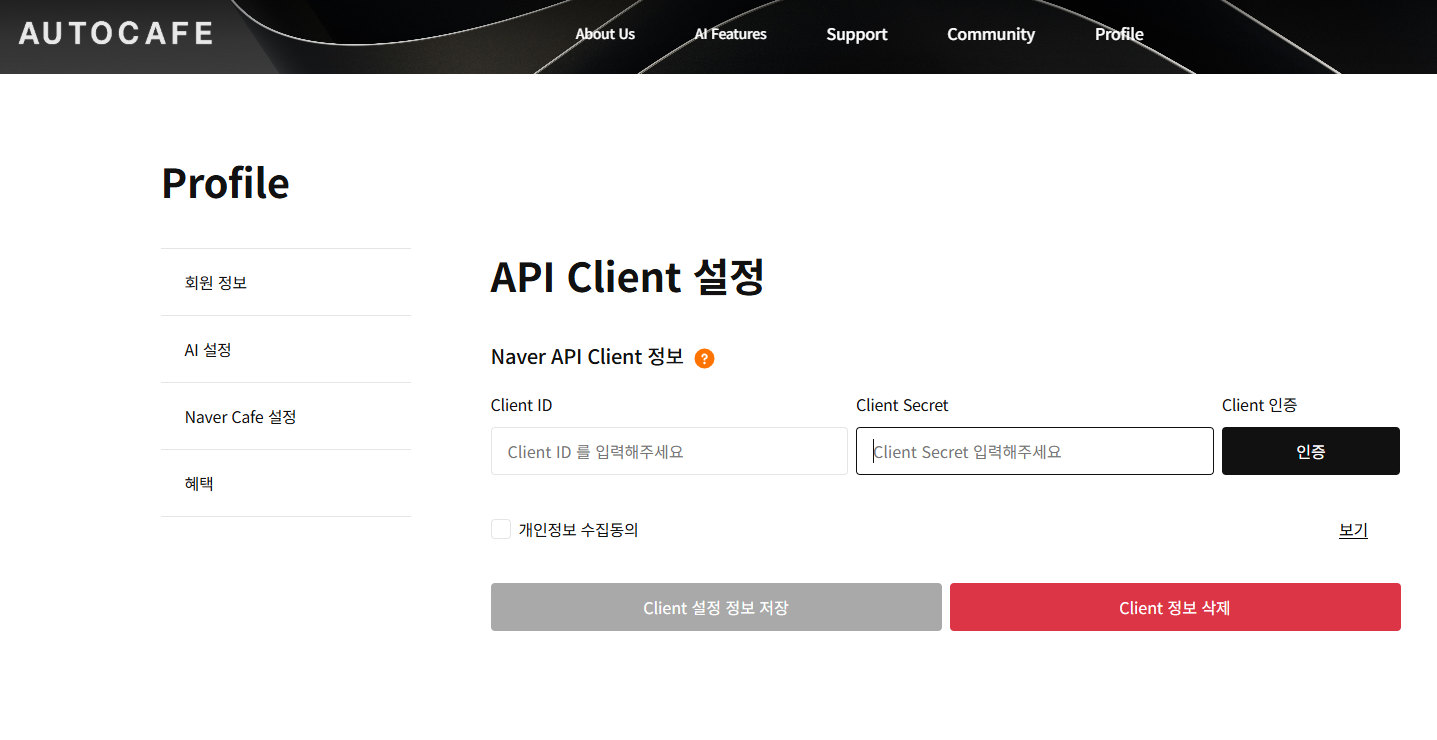Screen dimensions: 1437x740
Task: Click the red Client 정보 삭제 button
Action: 1174,607
